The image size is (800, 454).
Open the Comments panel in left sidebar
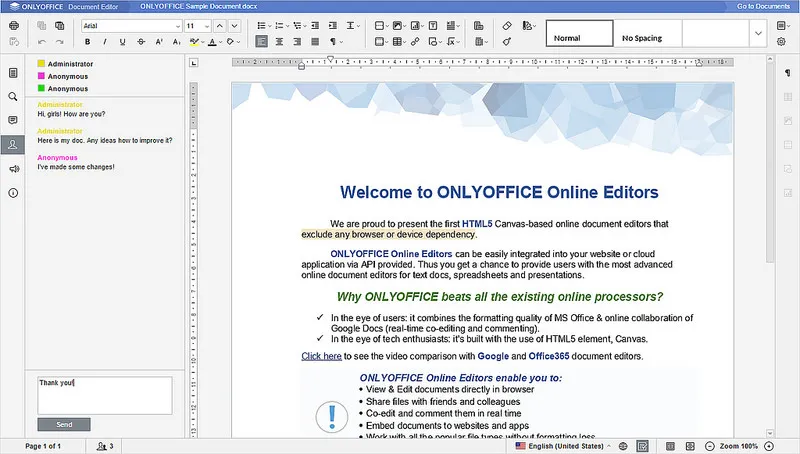13,120
